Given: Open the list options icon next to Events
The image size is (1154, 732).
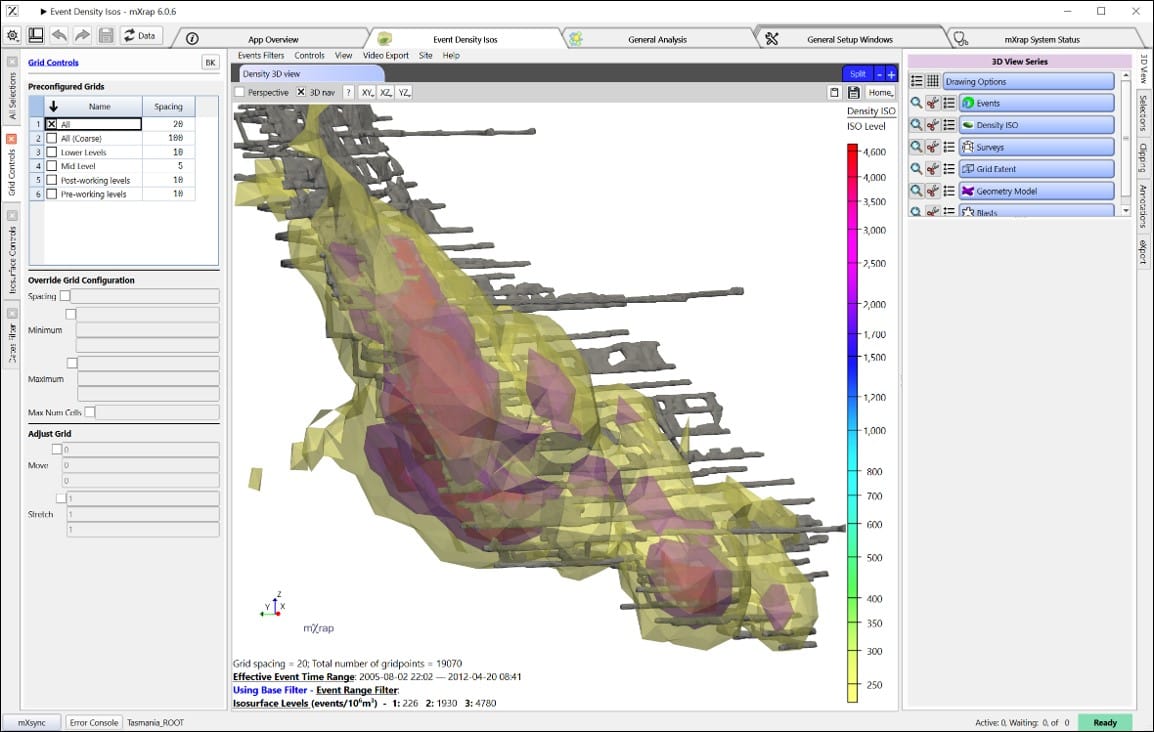Looking at the screenshot, I should point(949,103).
